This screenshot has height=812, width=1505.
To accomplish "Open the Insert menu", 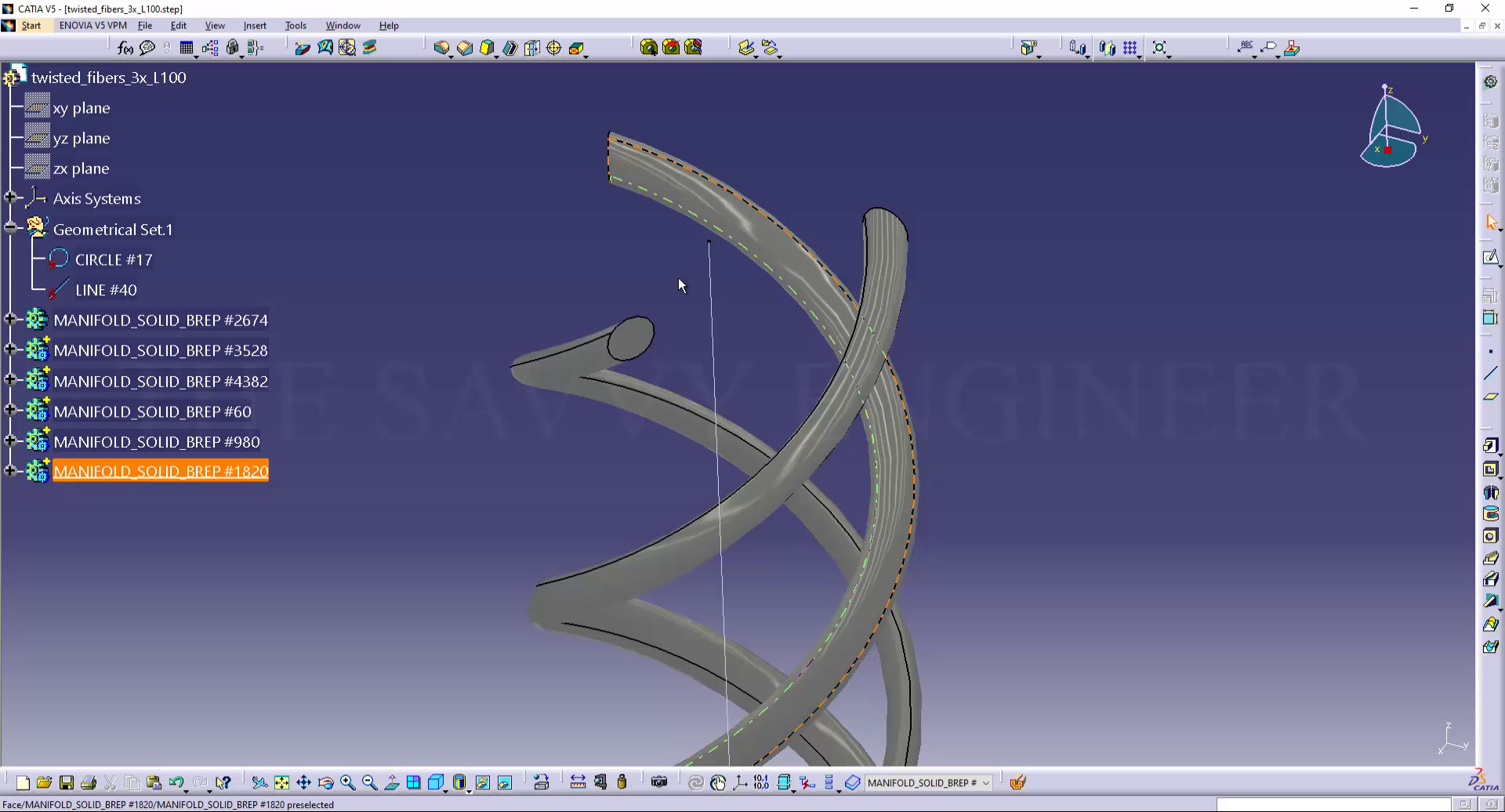I will [x=255, y=25].
